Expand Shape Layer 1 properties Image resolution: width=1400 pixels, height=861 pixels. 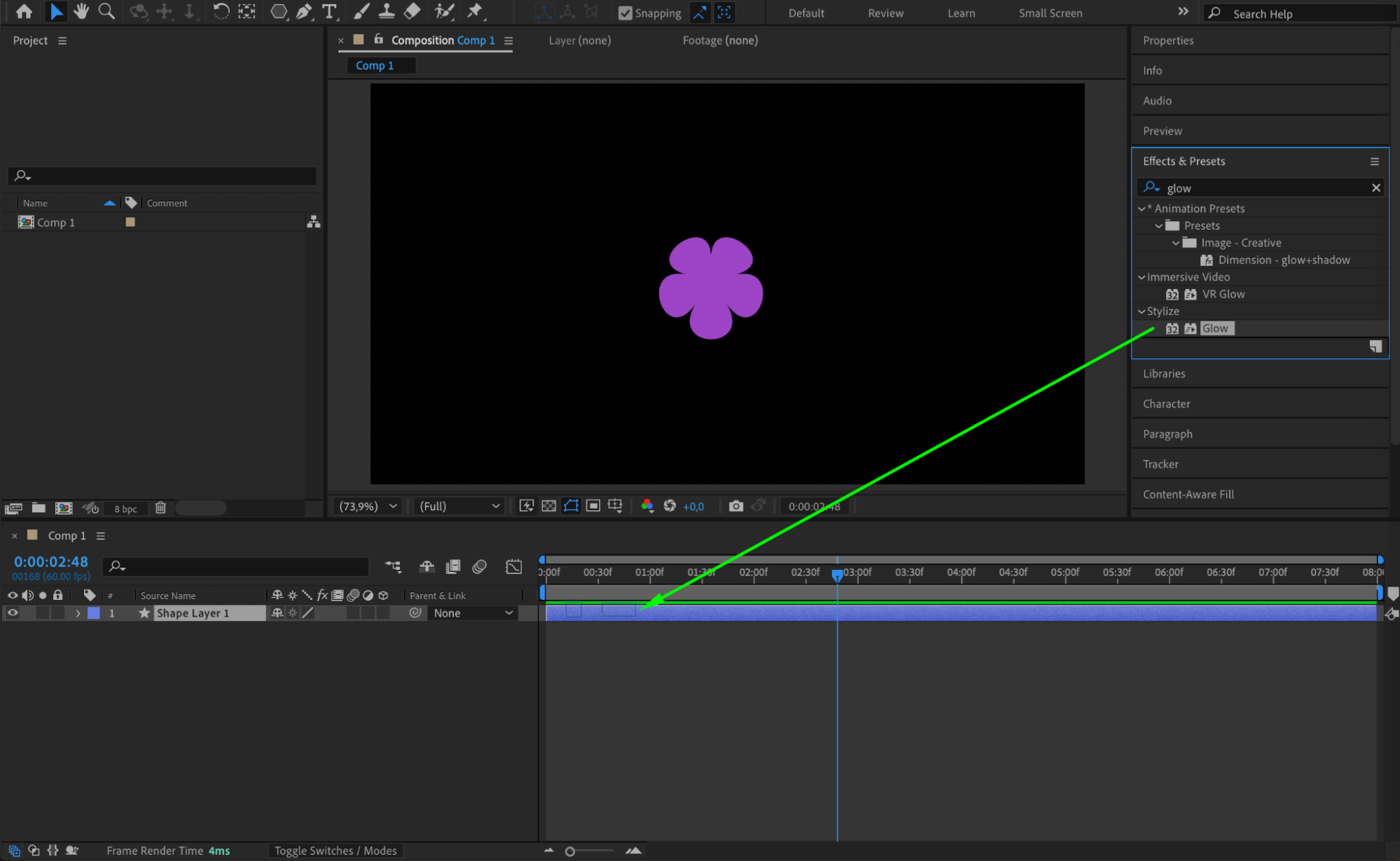78,613
